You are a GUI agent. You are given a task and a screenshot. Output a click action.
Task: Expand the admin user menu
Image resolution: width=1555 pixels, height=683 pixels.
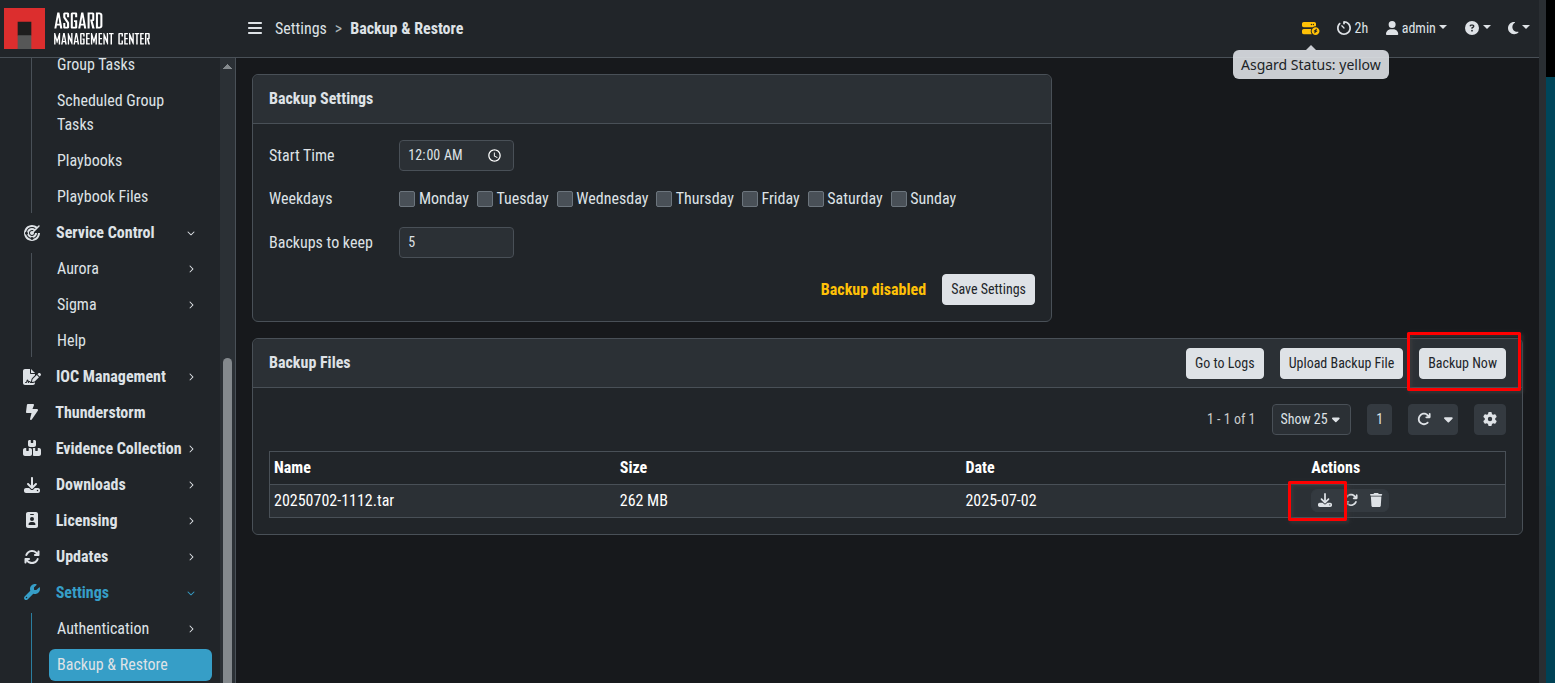pos(1416,28)
